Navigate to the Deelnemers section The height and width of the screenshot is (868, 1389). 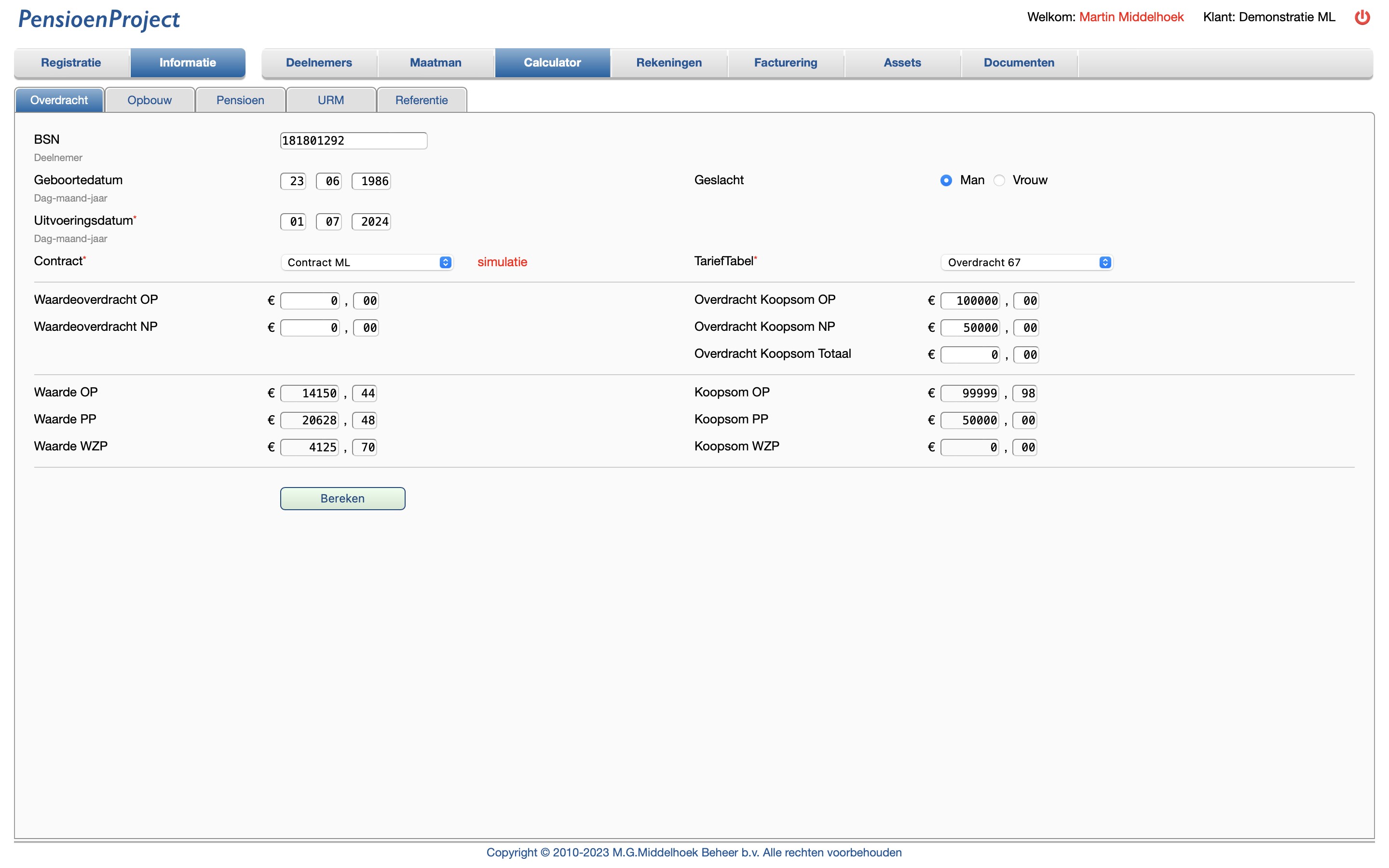click(x=319, y=63)
